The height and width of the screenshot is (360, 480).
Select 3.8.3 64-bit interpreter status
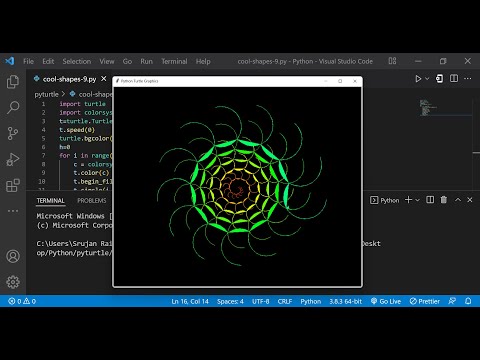tap(346, 301)
